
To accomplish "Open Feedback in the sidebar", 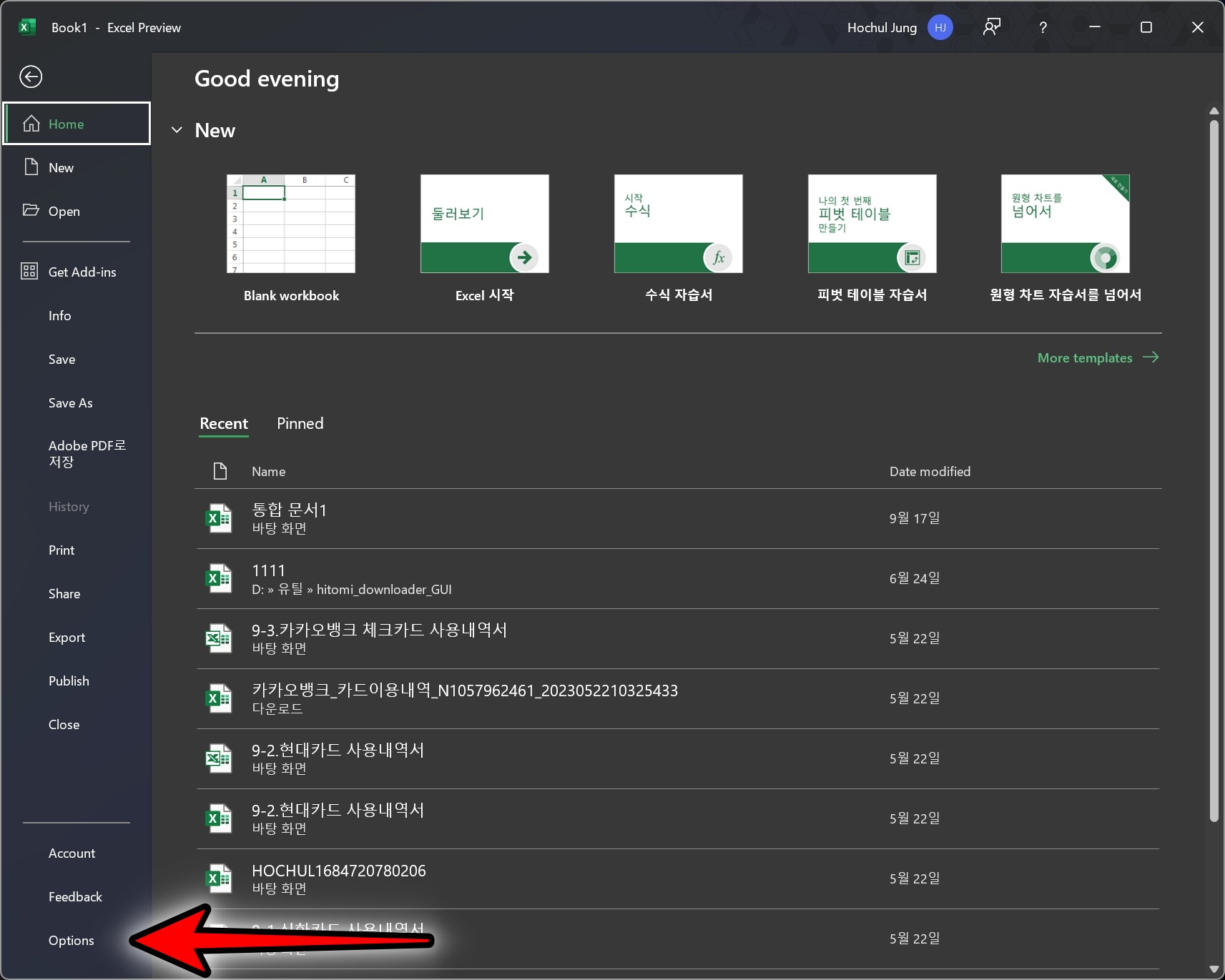I will point(77,896).
